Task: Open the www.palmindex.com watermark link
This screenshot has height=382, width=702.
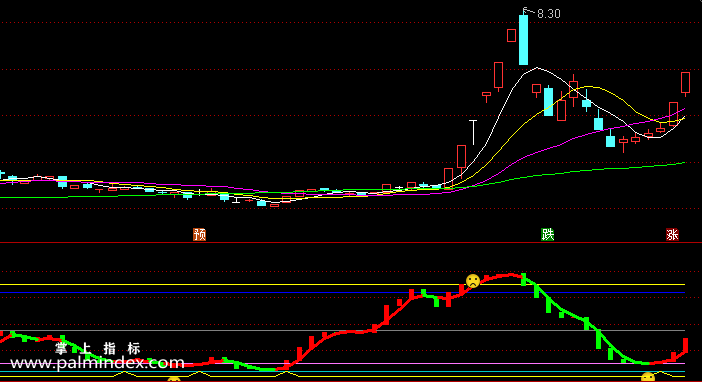Action: [x=97, y=363]
